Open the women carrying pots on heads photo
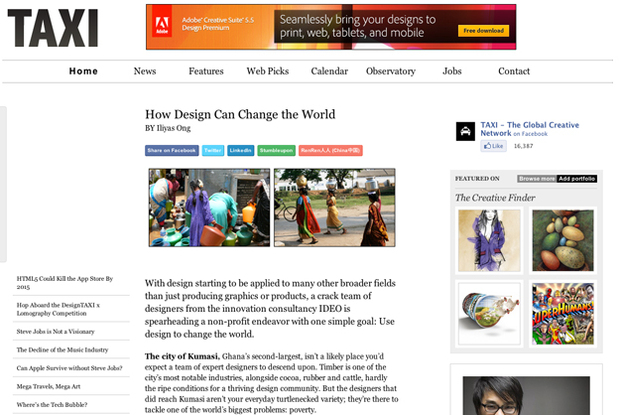The width and height of the screenshot is (620, 415). pos(335,208)
